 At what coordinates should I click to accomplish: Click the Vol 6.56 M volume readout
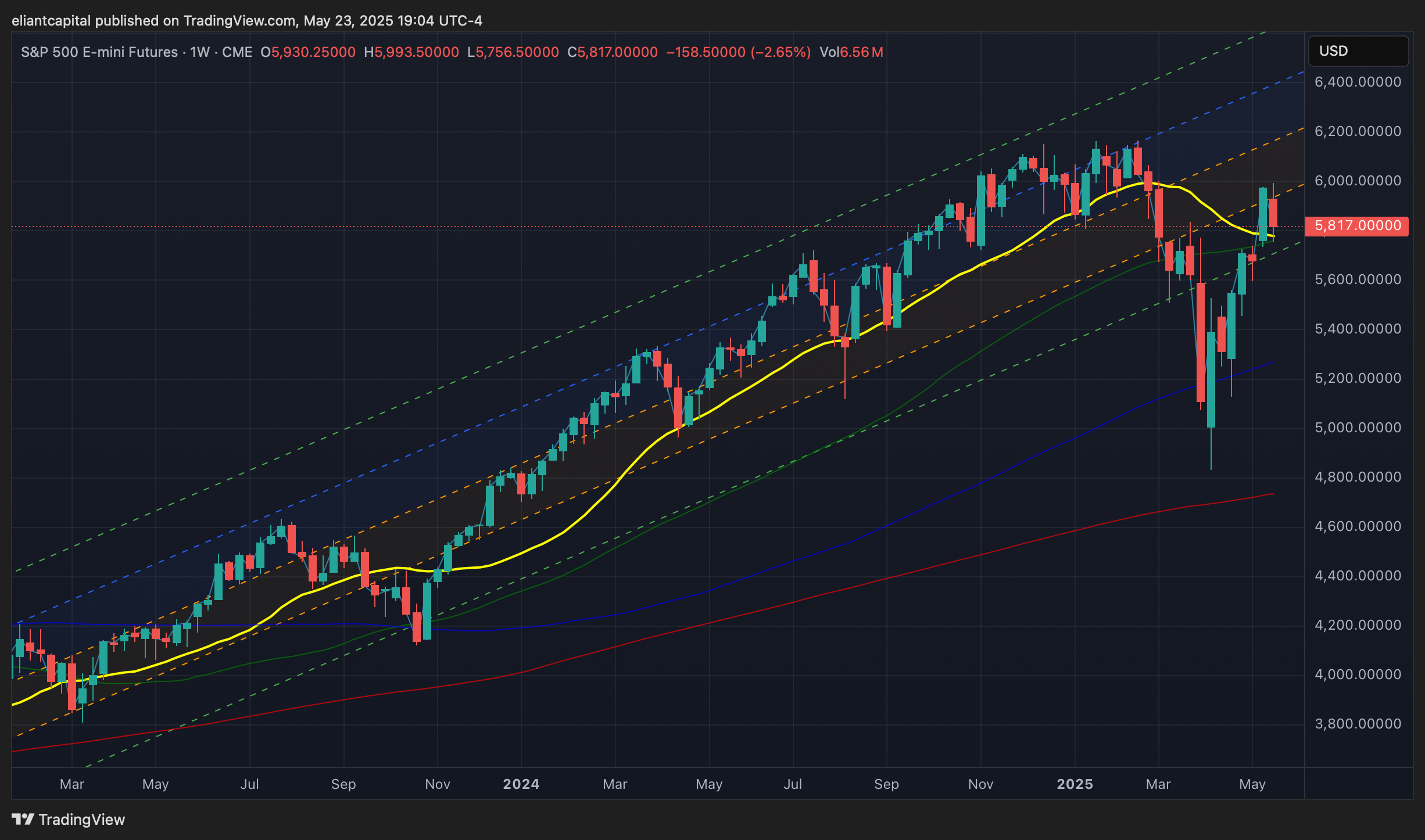click(851, 52)
